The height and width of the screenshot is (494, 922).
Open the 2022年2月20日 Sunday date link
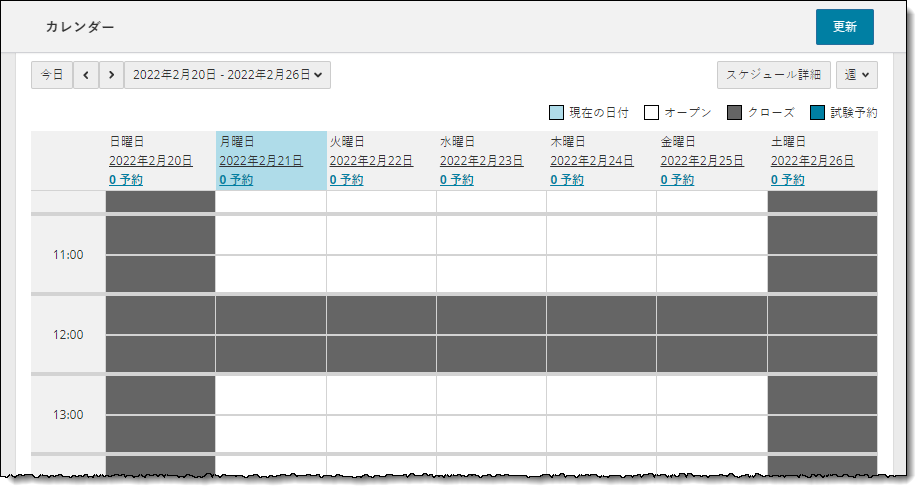click(150, 160)
